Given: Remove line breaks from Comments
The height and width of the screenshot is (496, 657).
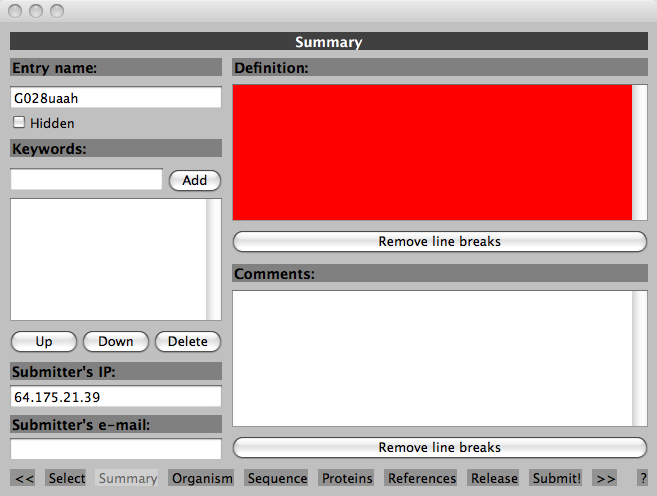Looking at the screenshot, I should click(x=439, y=447).
